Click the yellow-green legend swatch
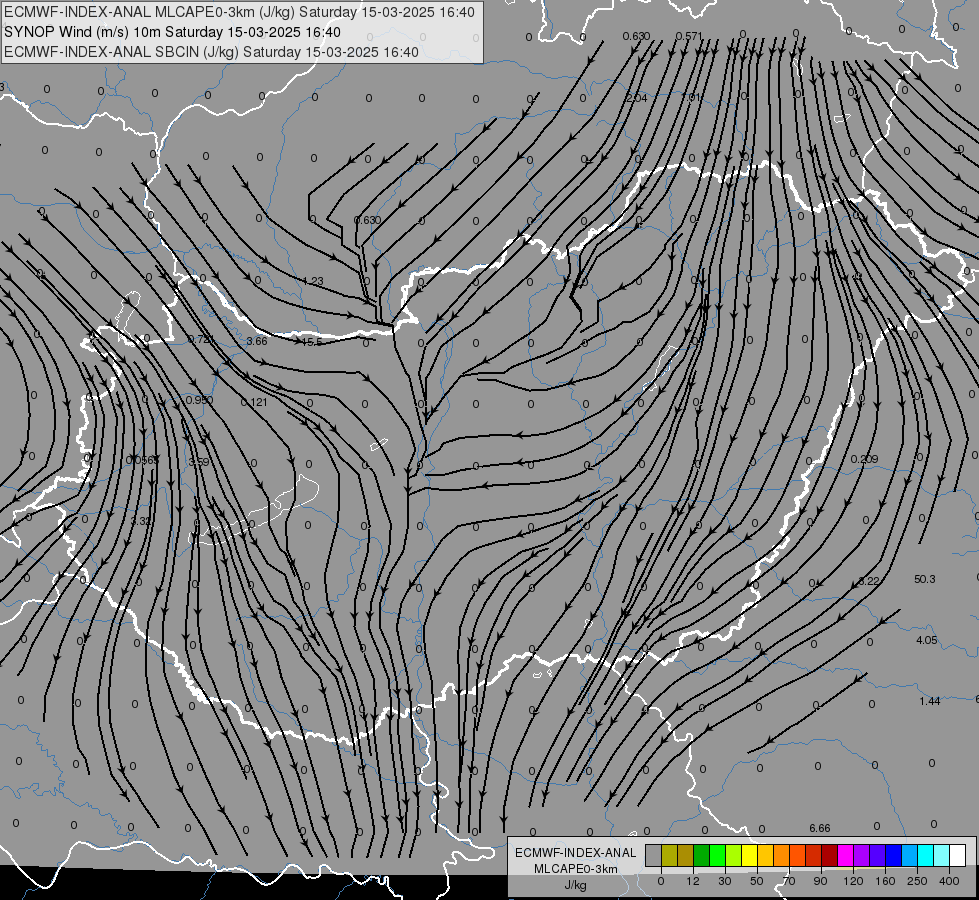This screenshot has height=900, width=979. tap(734, 855)
